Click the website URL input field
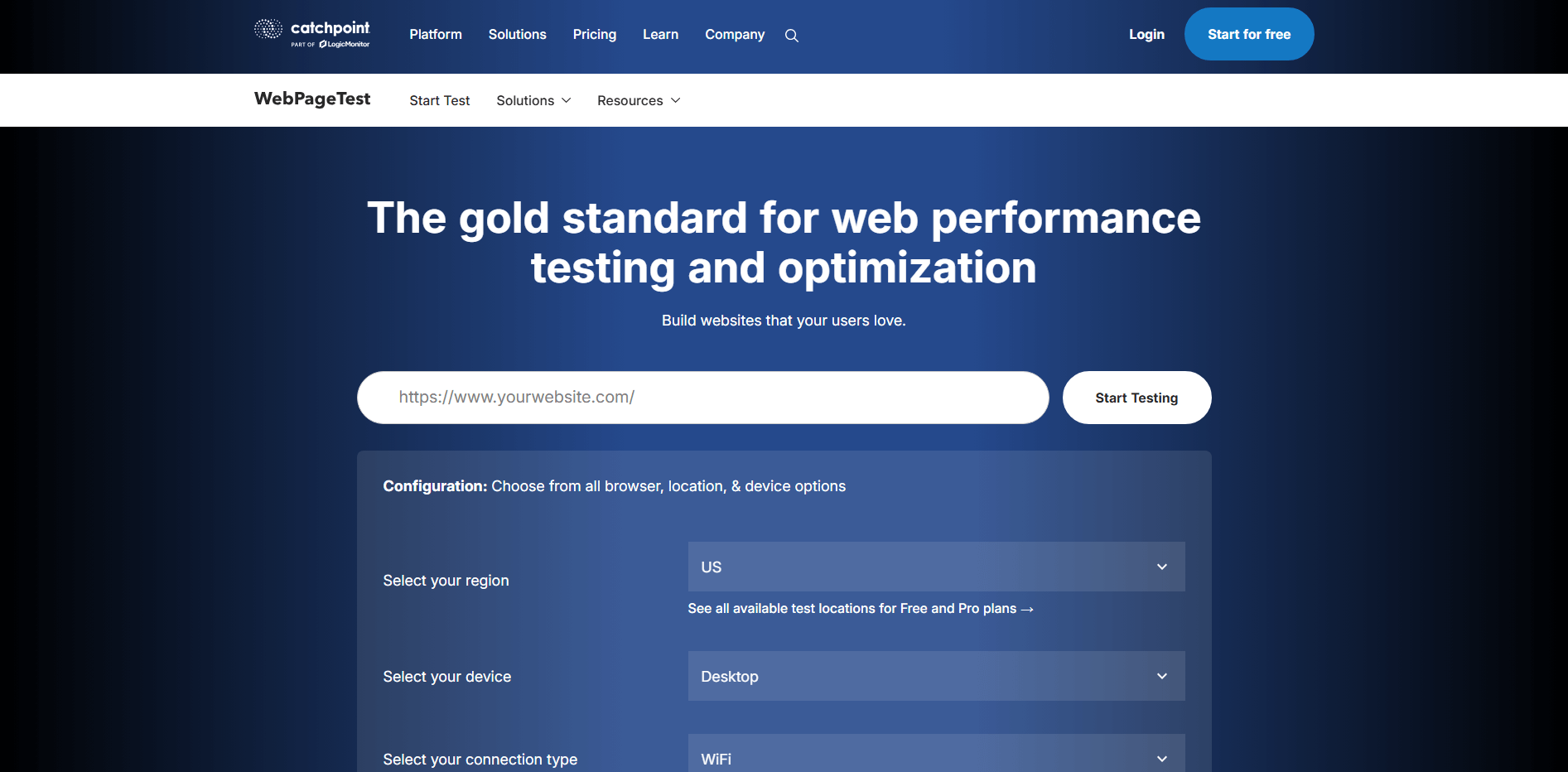The image size is (1568, 772). (x=702, y=397)
